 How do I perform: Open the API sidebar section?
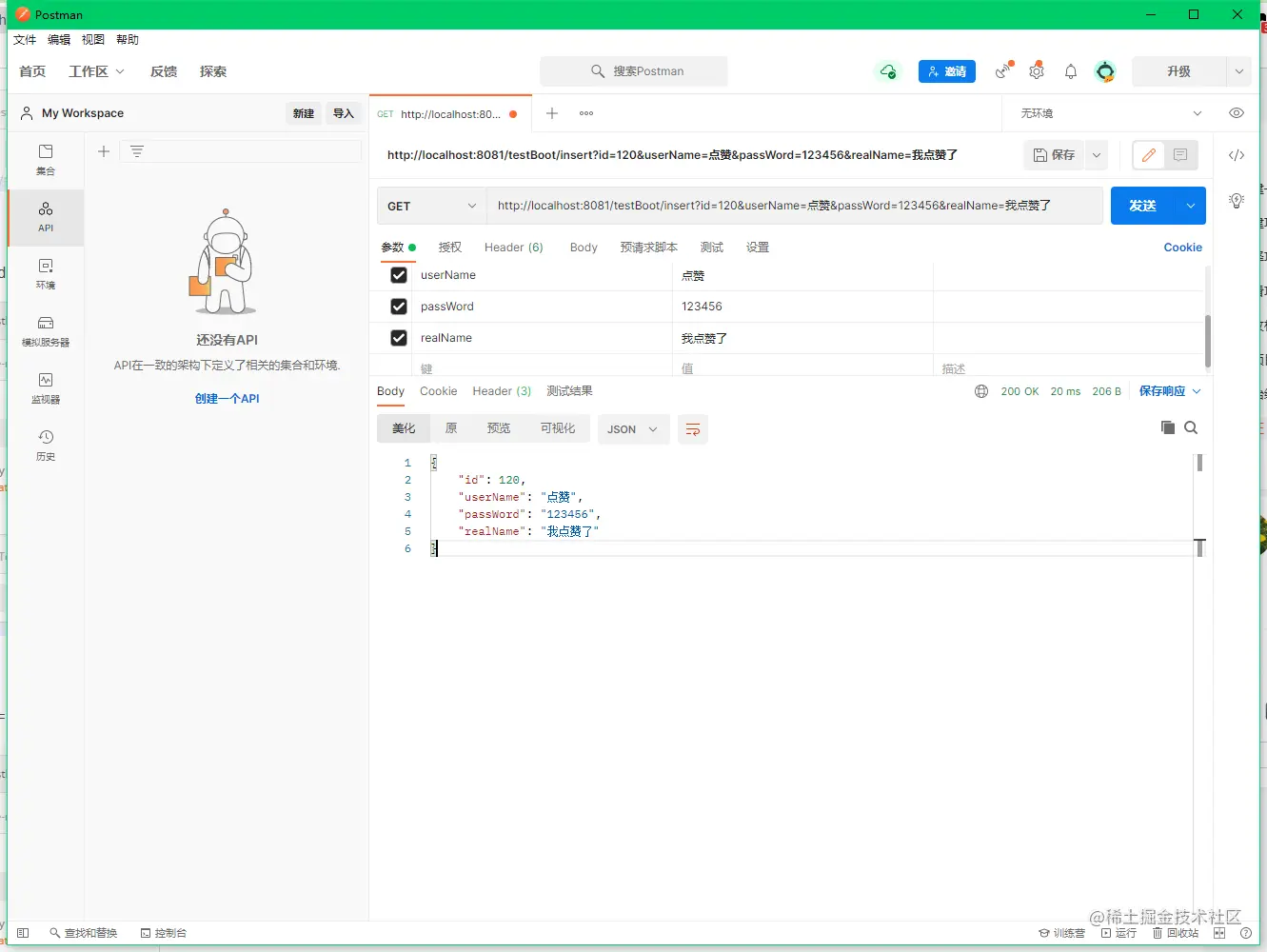click(x=46, y=217)
